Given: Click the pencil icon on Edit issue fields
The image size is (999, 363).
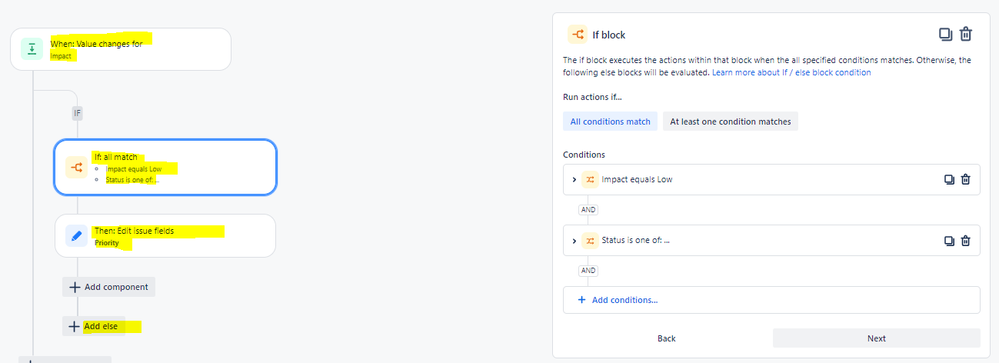Looking at the screenshot, I should (x=76, y=236).
